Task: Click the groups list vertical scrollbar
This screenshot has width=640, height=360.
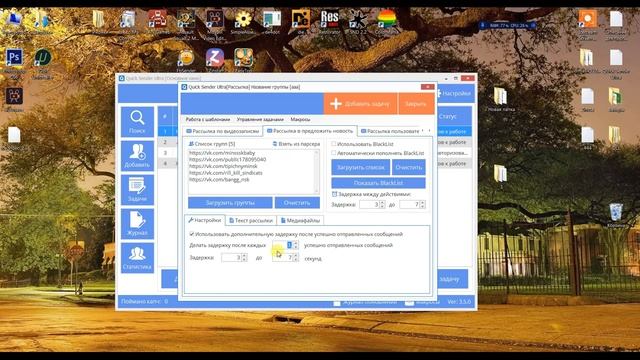Action: [316, 172]
